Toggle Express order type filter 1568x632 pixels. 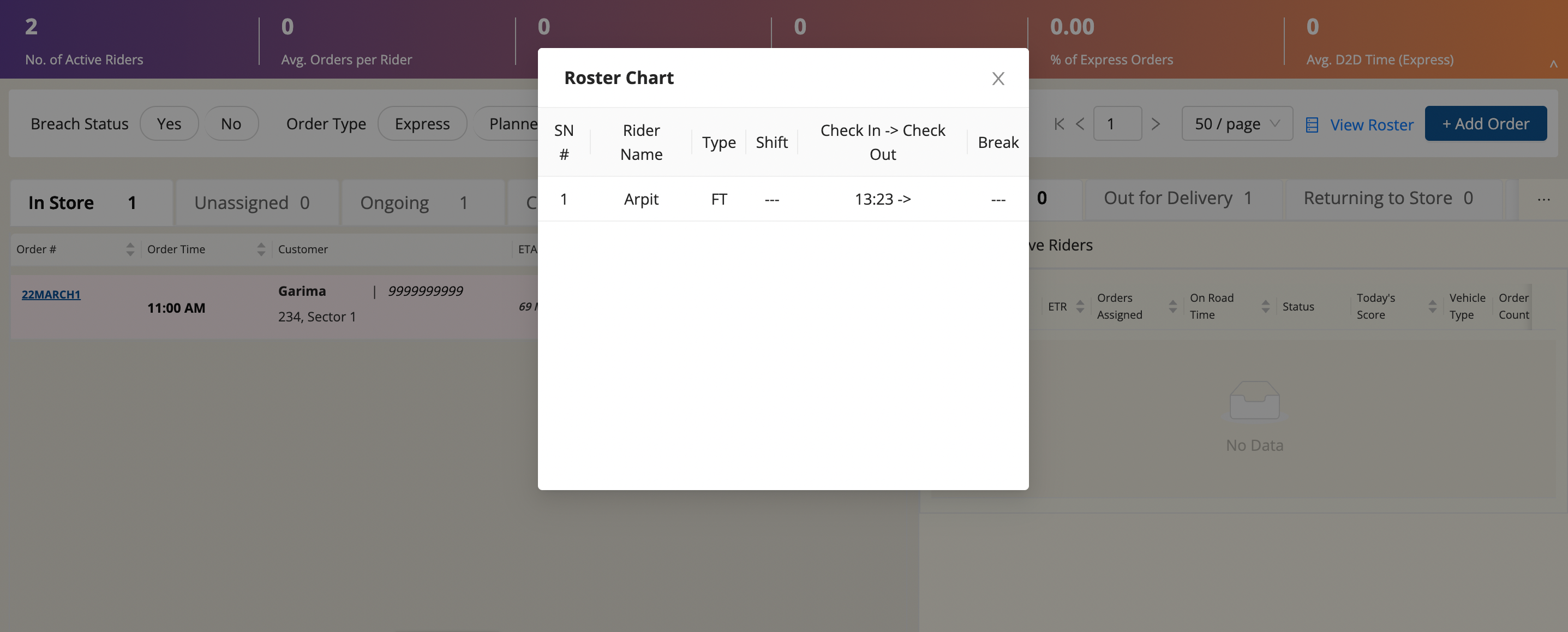[x=422, y=123]
